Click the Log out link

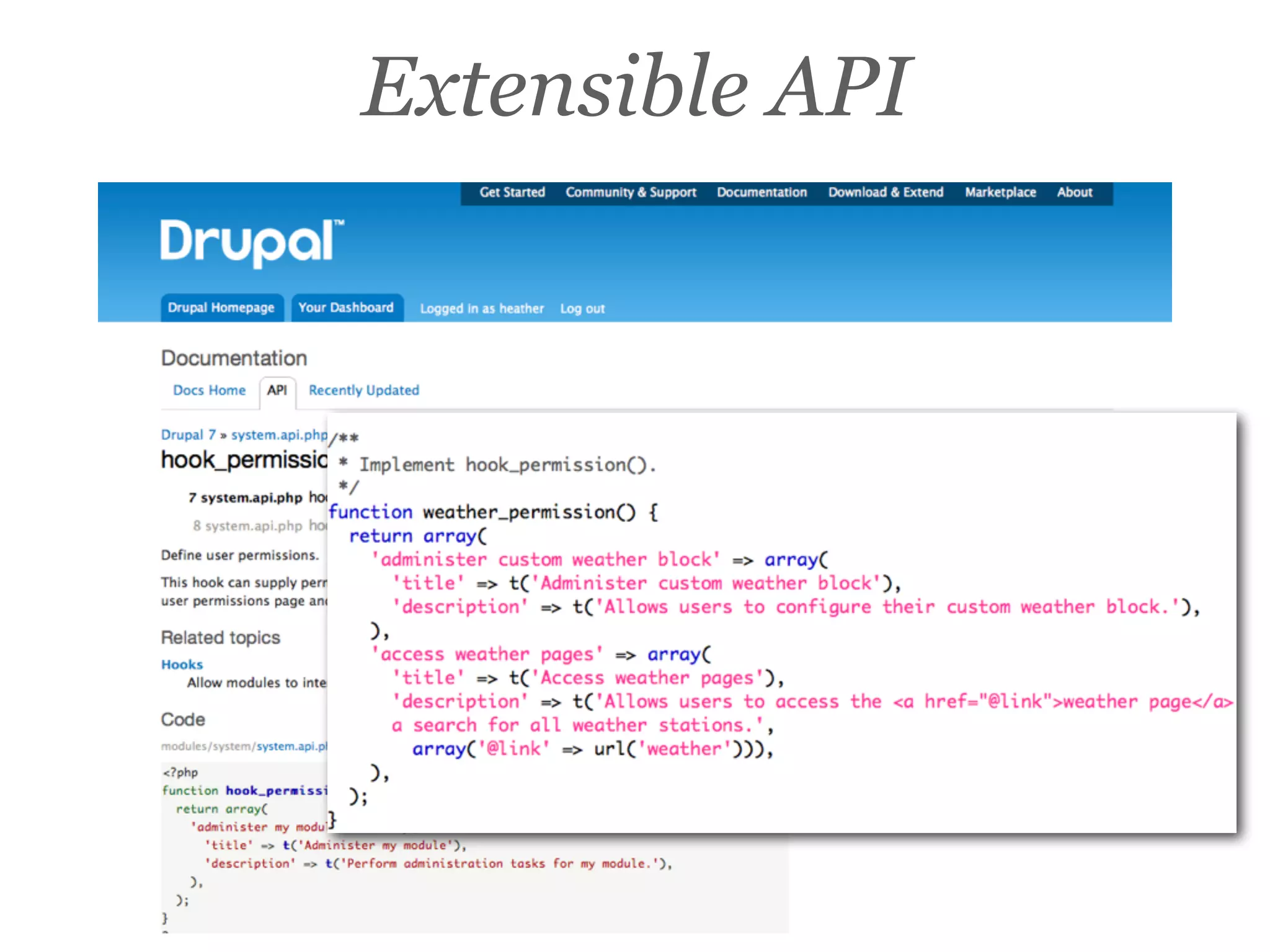coord(582,309)
